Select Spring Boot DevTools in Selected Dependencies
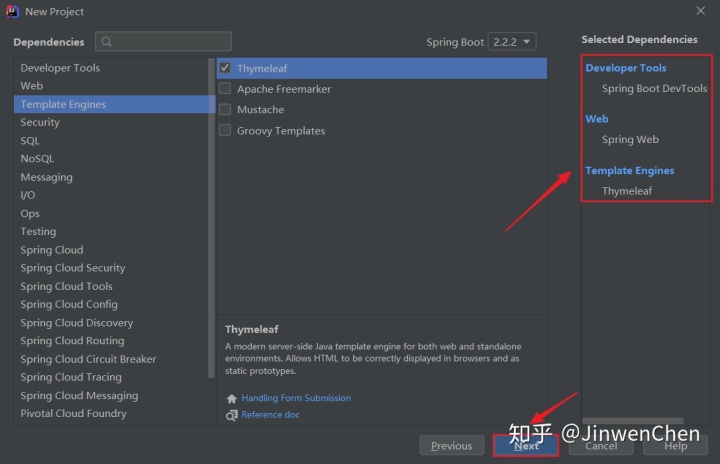 [654, 88]
